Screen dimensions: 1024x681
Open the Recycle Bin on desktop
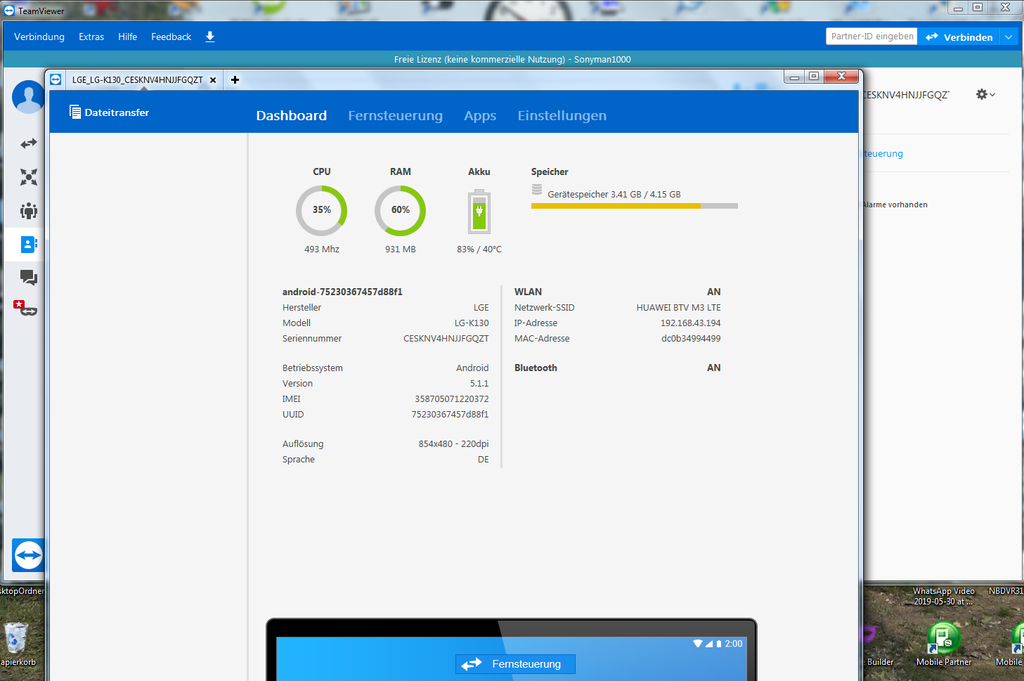pyautogui.click(x=16, y=638)
